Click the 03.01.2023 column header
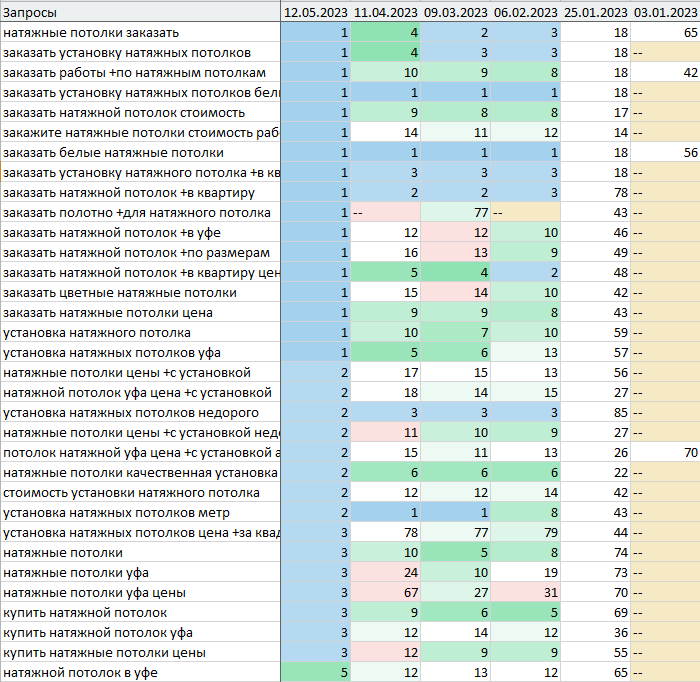Viewport: 700px width, 682px height. click(x=666, y=12)
